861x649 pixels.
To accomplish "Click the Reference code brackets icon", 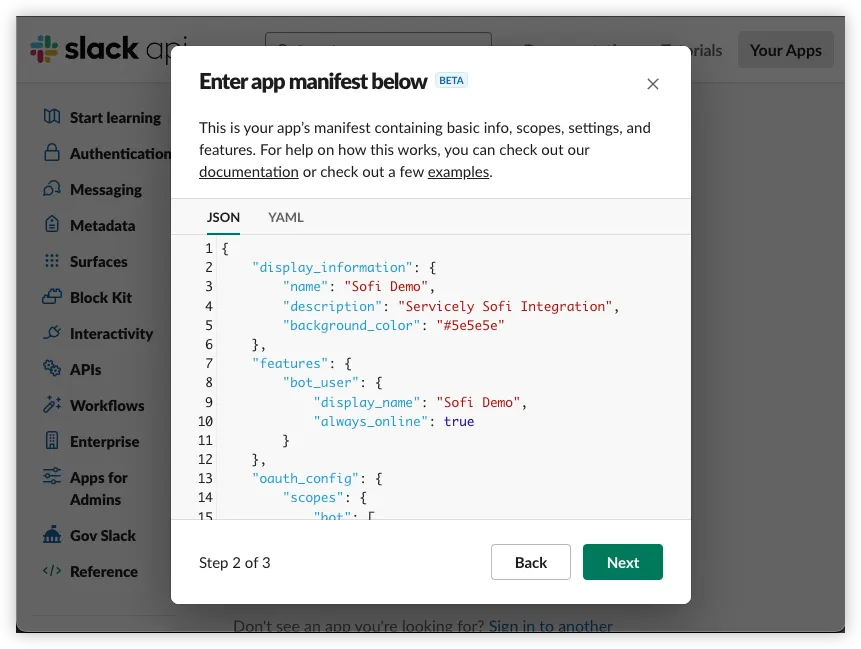I will tap(52, 570).
